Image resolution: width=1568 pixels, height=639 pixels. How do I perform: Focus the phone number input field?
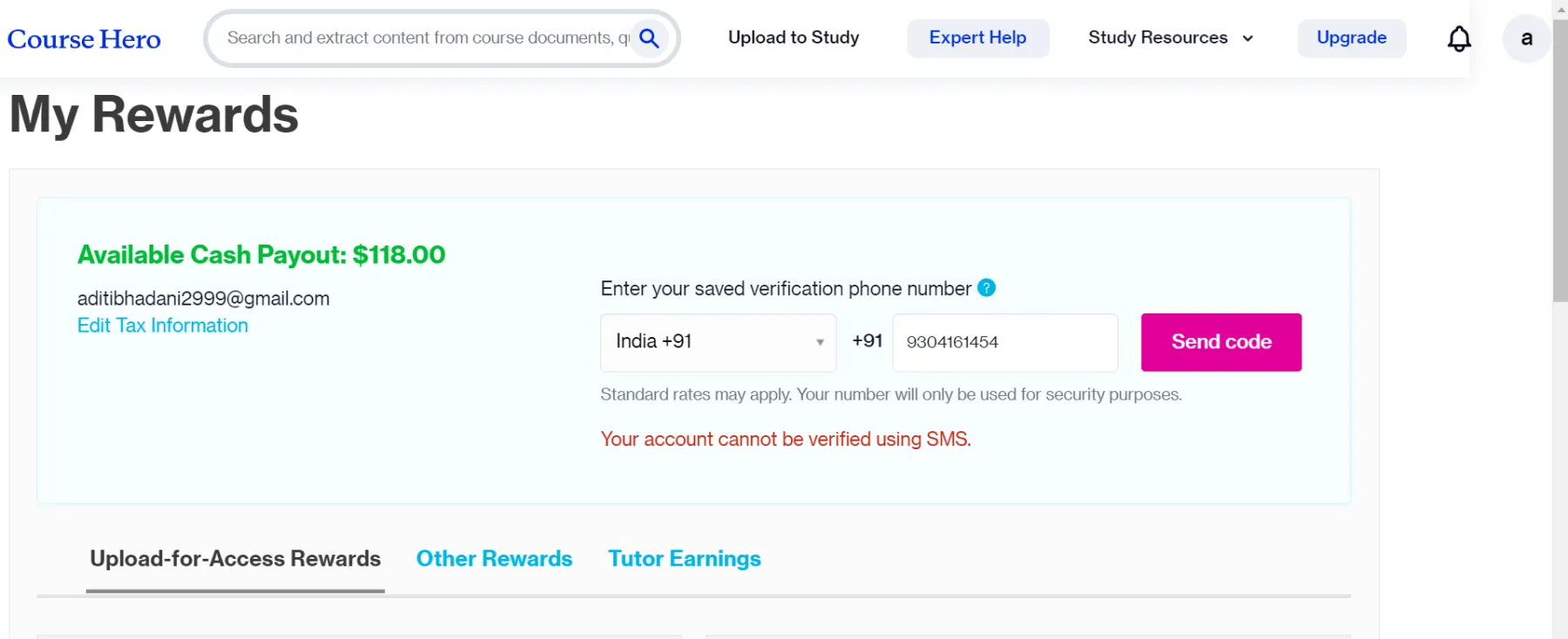[x=1004, y=342]
